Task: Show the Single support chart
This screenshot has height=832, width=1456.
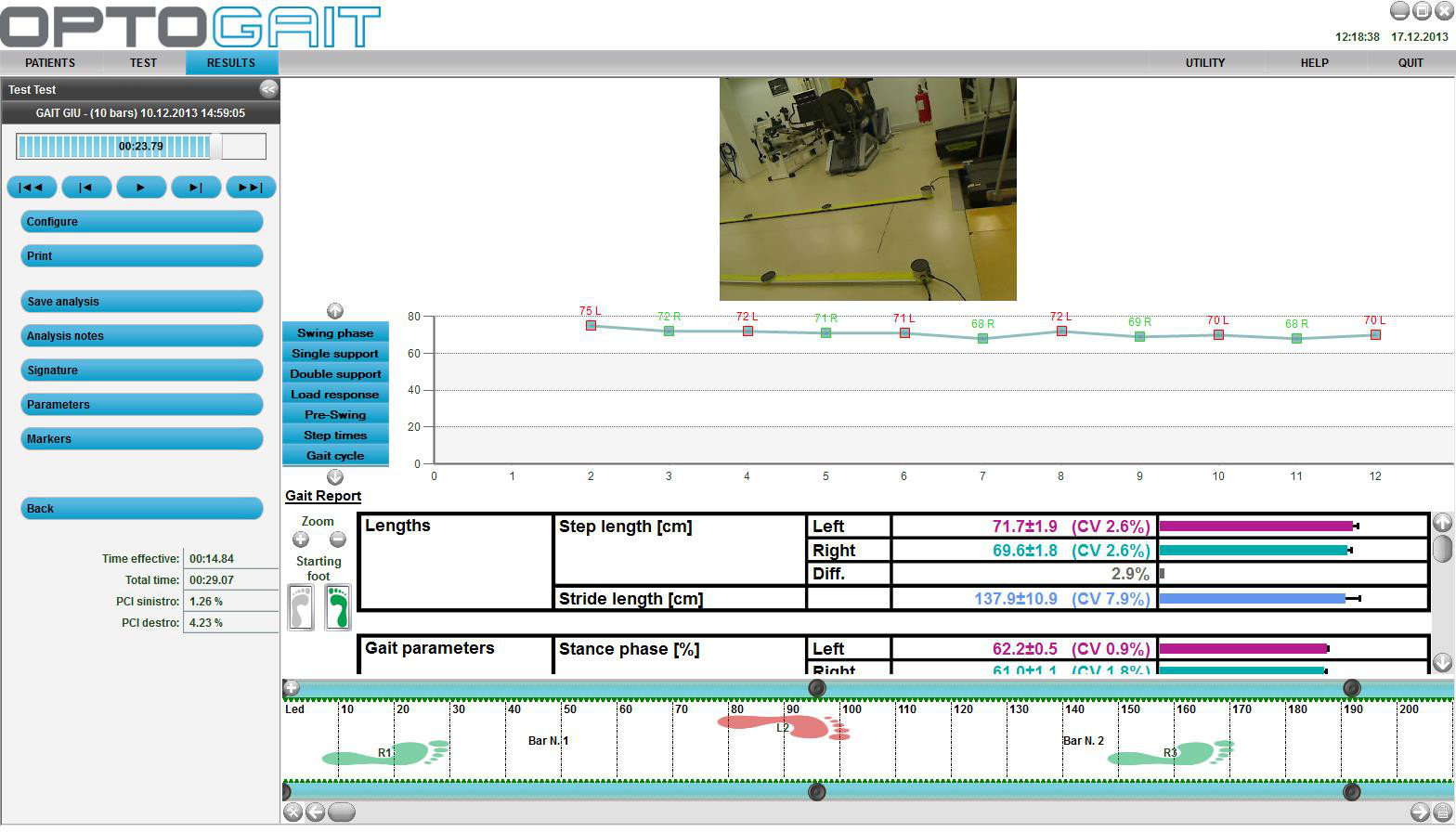Action: [x=335, y=354]
